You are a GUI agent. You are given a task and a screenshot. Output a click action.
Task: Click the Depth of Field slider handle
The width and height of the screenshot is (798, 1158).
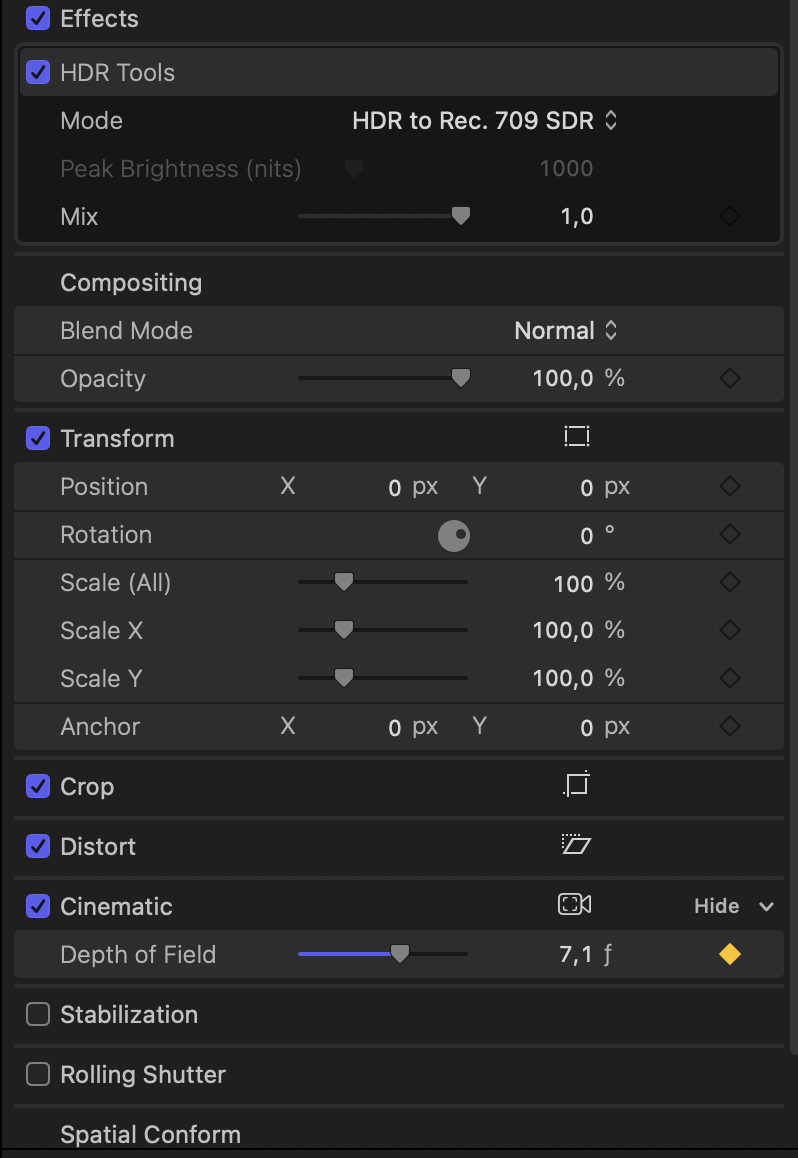pos(400,954)
